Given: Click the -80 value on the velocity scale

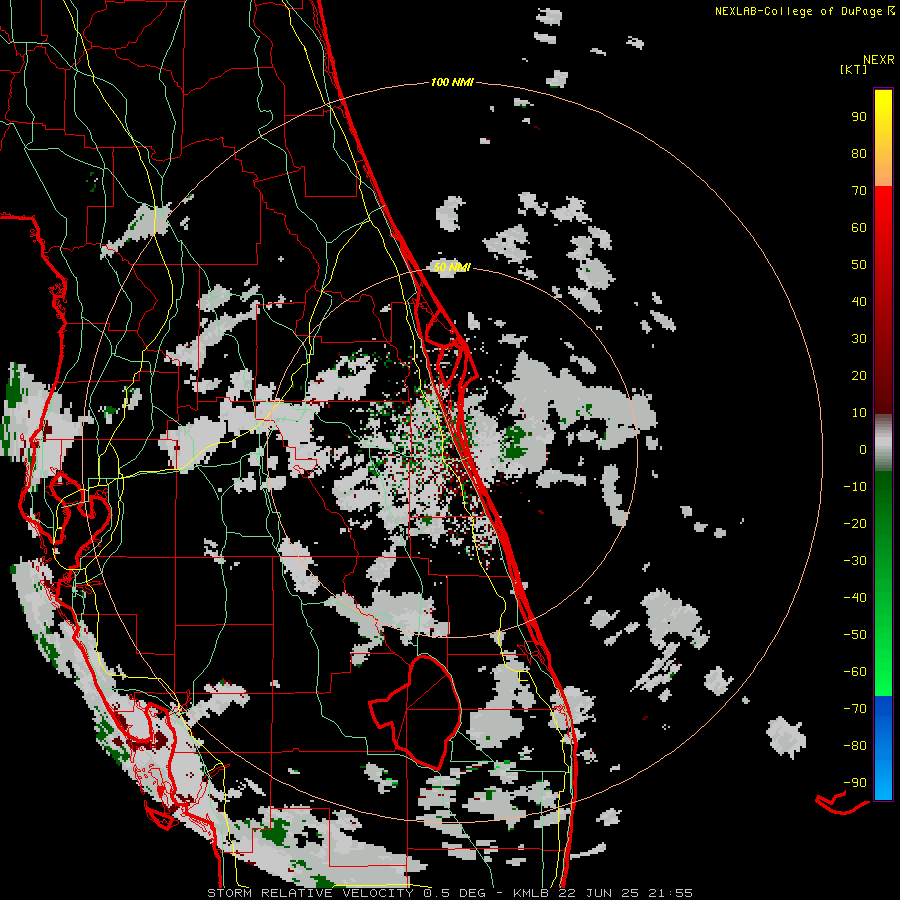Looking at the screenshot, I should 855,746.
